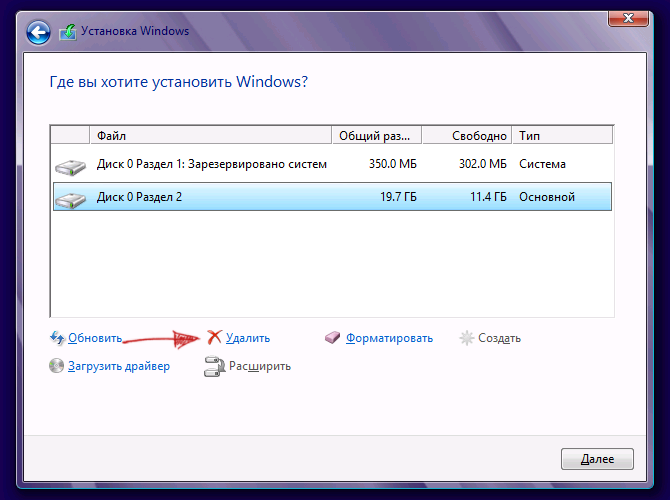Close the Установка Windows window
Viewport: 670px width, 500px height.
point(628,18)
